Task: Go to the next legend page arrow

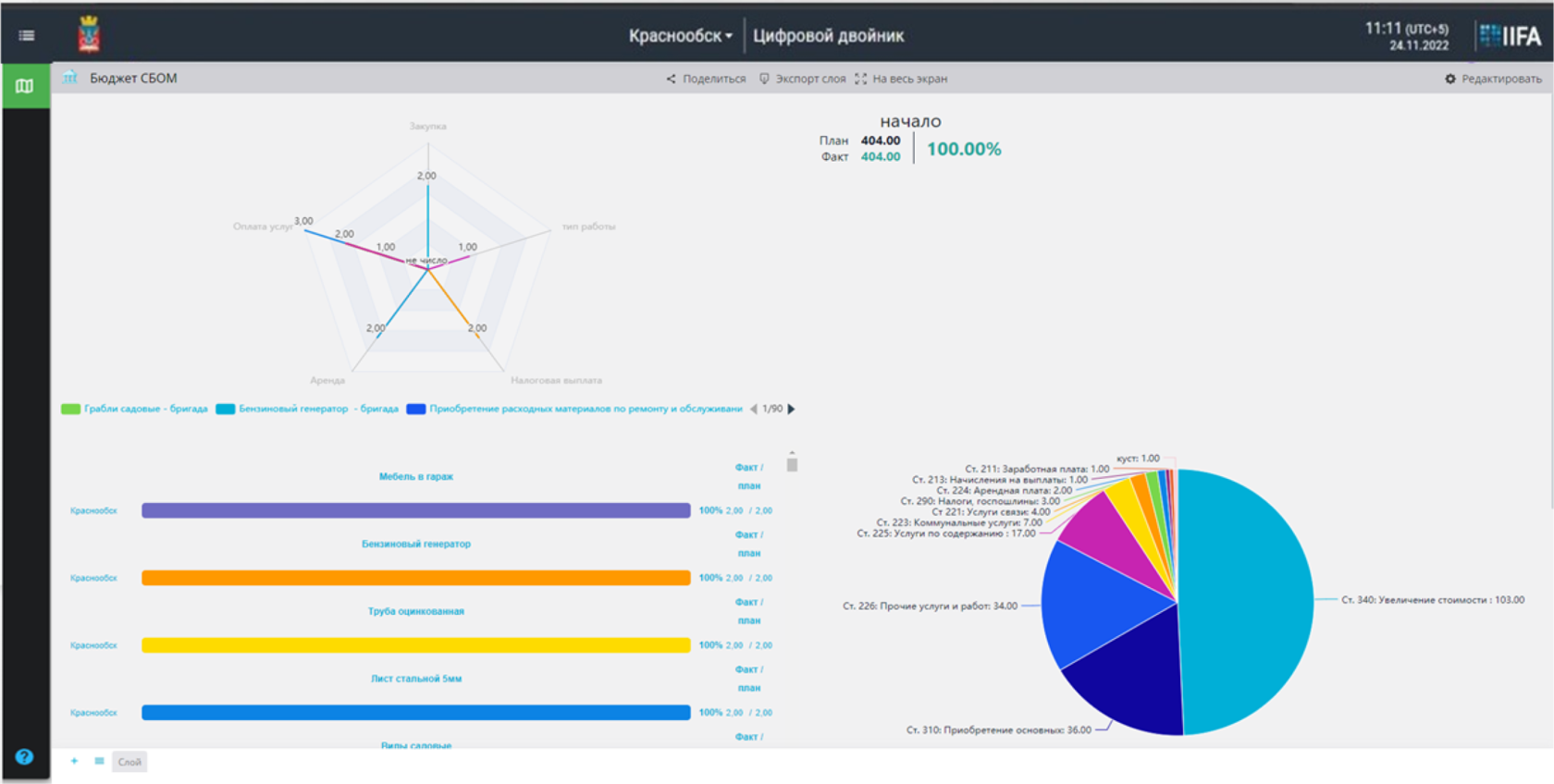Action: click(791, 409)
